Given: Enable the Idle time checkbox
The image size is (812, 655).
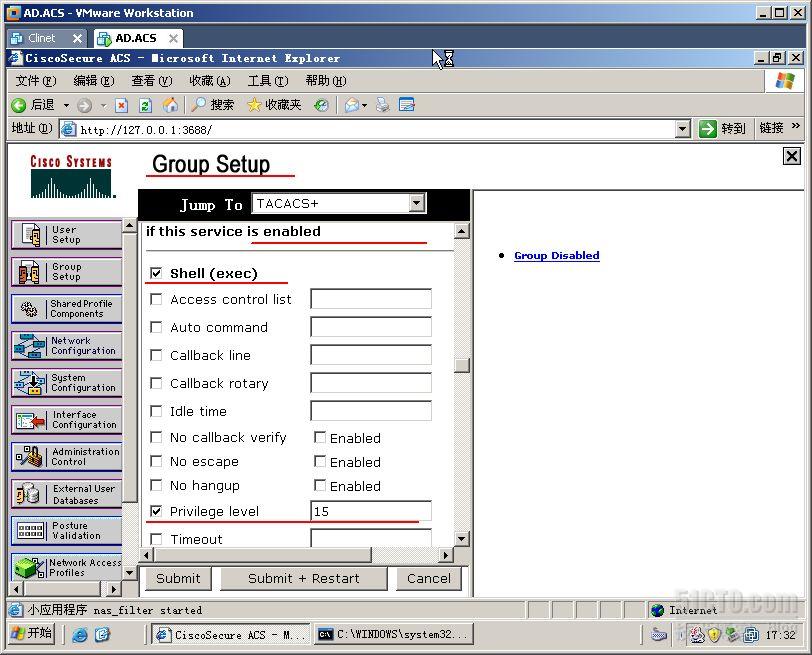Looking at the screenshot, I should 156,411.
